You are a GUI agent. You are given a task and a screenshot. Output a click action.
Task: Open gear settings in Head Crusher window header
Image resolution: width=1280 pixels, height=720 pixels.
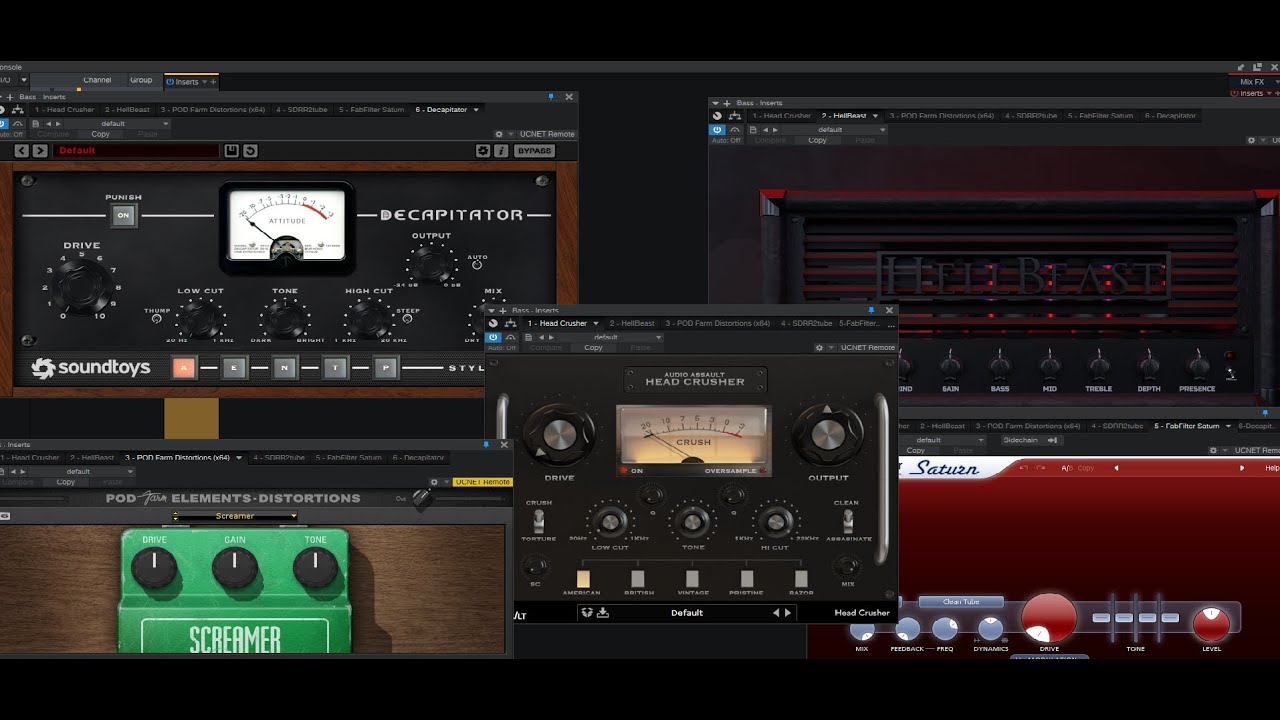tap(819, 348)
